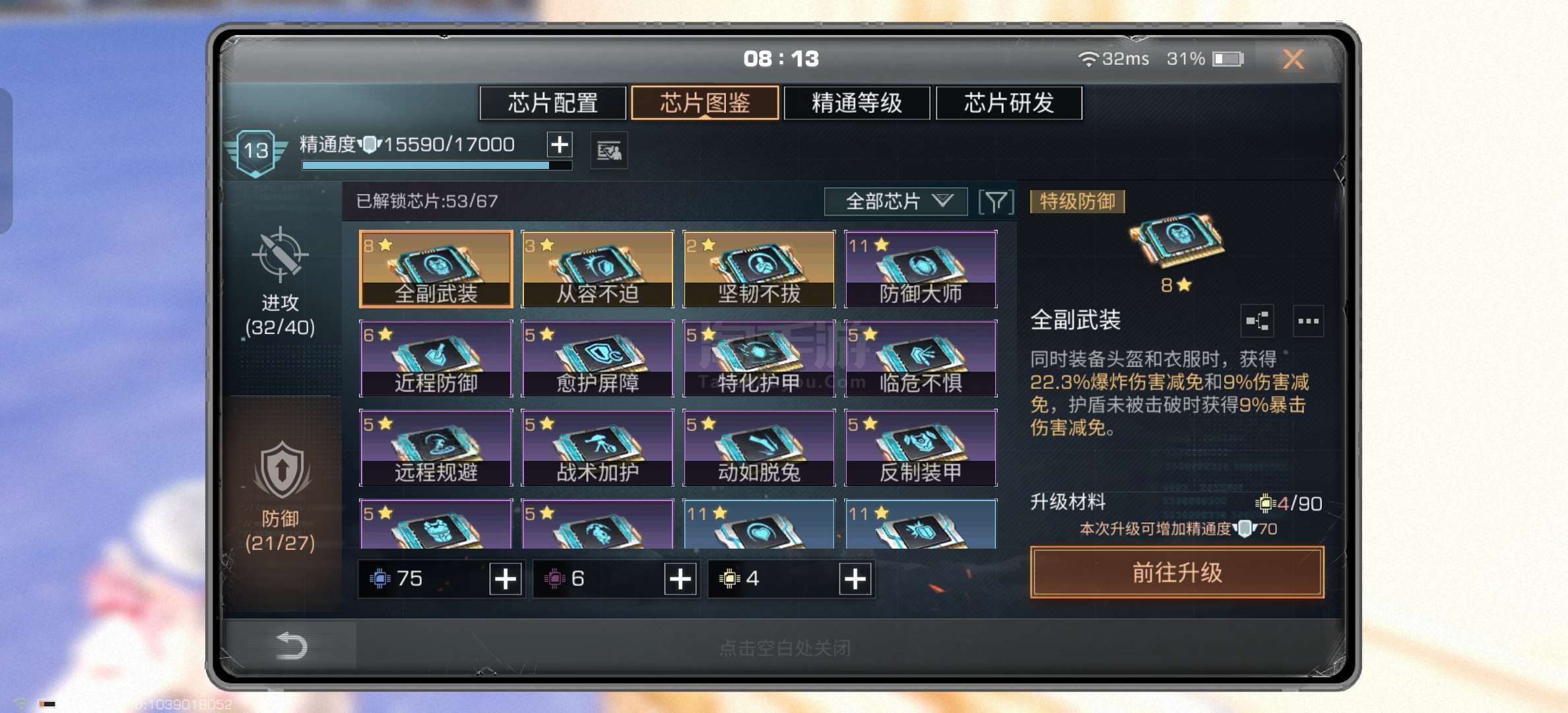The image size is (1568, 713).
Task: Add more purple chip material (6)
Action: click(680, 579)
